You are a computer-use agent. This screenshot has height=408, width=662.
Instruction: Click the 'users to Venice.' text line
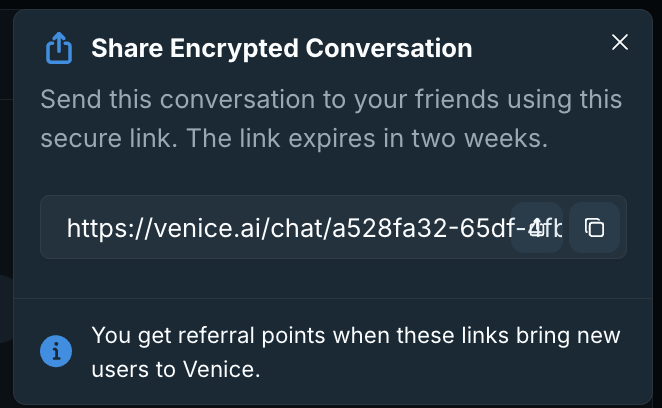pos(176,370)
